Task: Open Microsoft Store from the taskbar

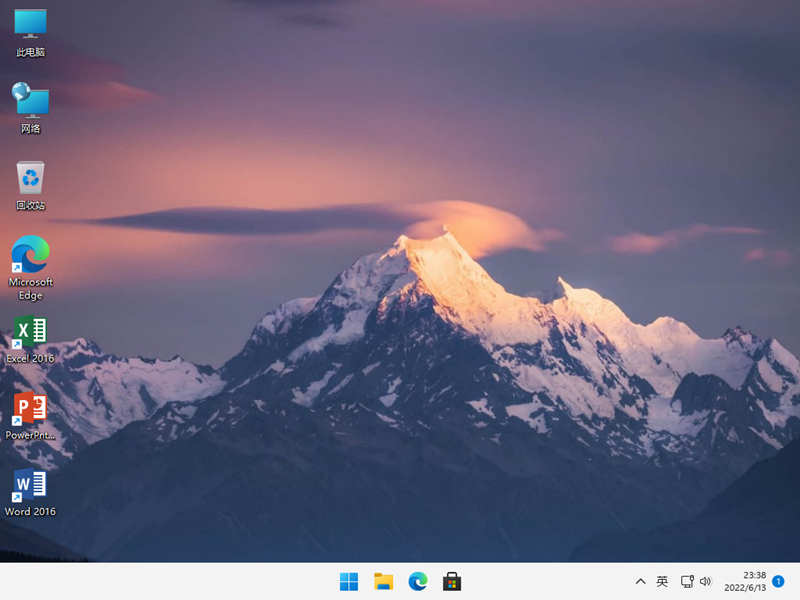Action: (452, 581)
